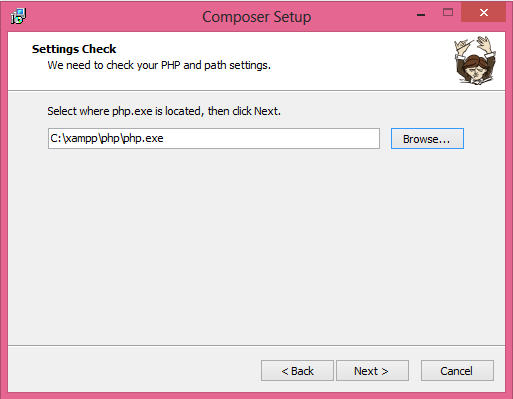Image resolution: width=513 pixels, height=399 pixels.
Task: Click the Composer conductor logo
Action: [475, 60]
